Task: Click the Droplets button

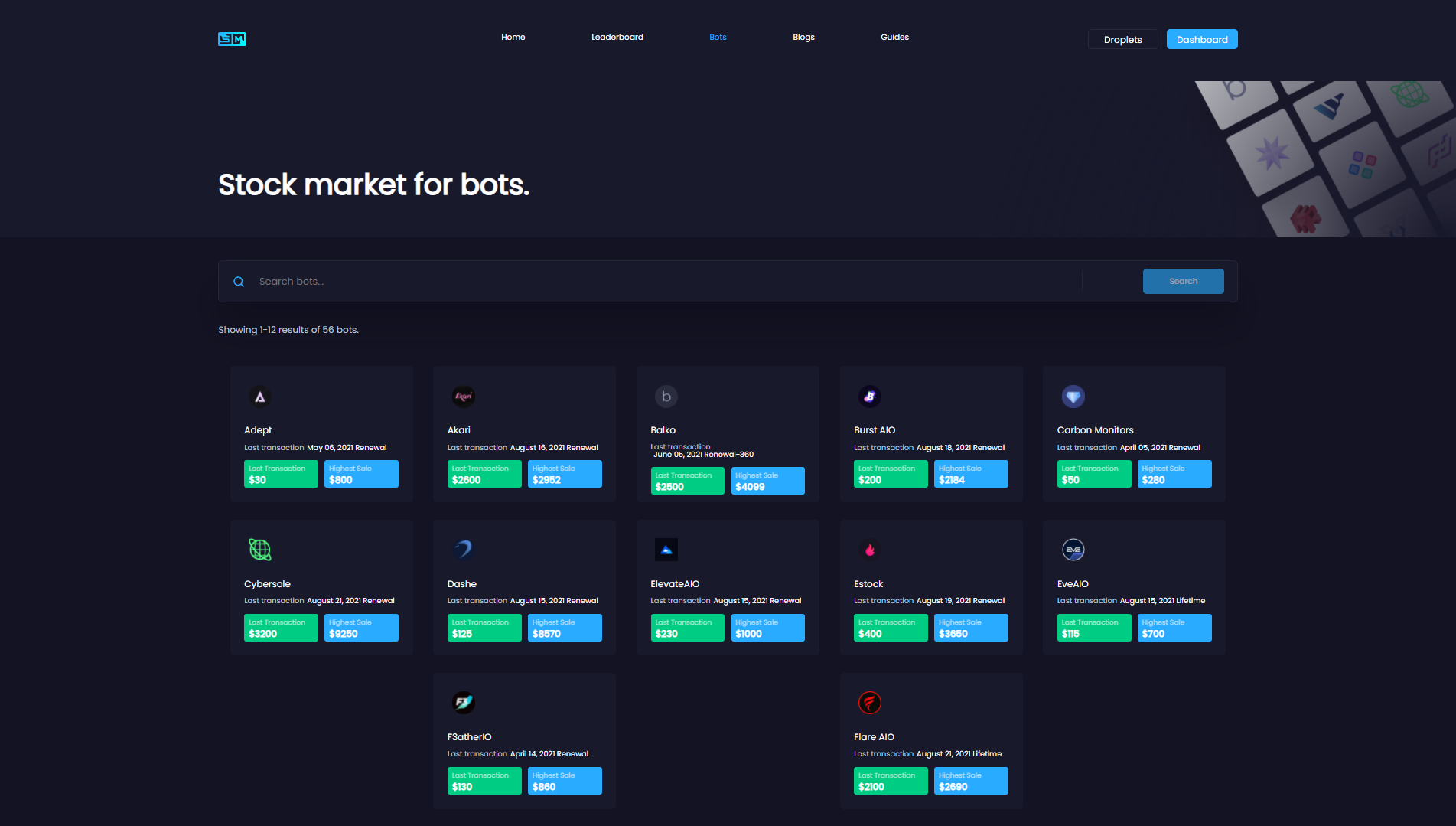Action: [1122, 40]
